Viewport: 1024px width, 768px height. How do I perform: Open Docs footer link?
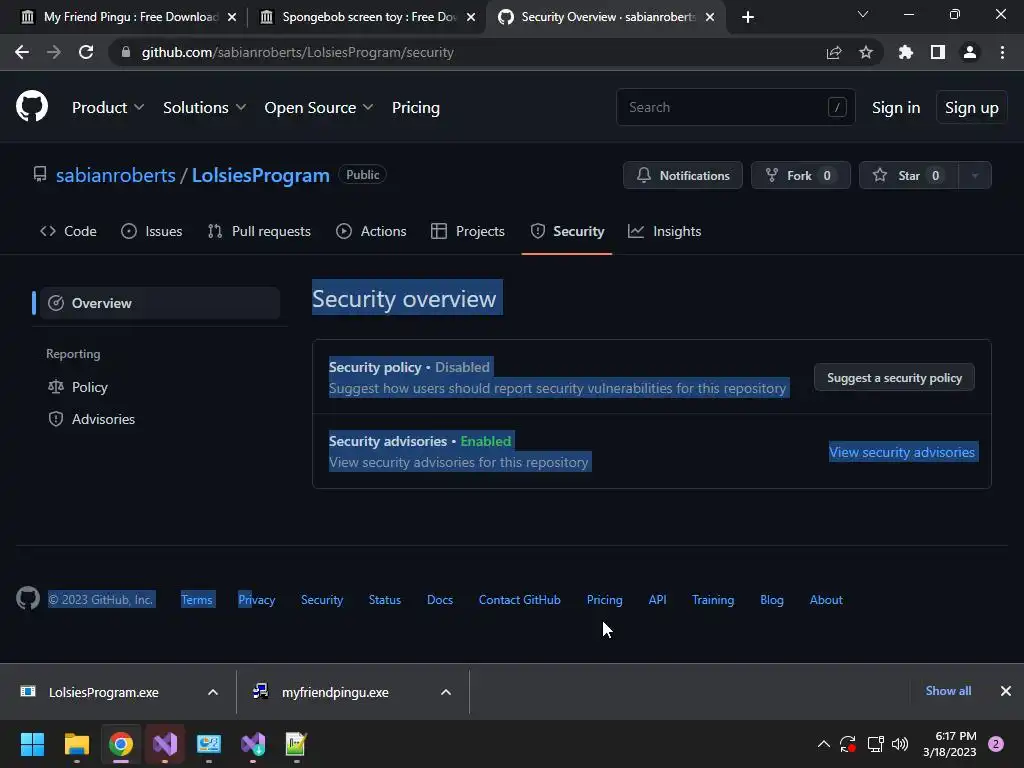tap(440, 600)
